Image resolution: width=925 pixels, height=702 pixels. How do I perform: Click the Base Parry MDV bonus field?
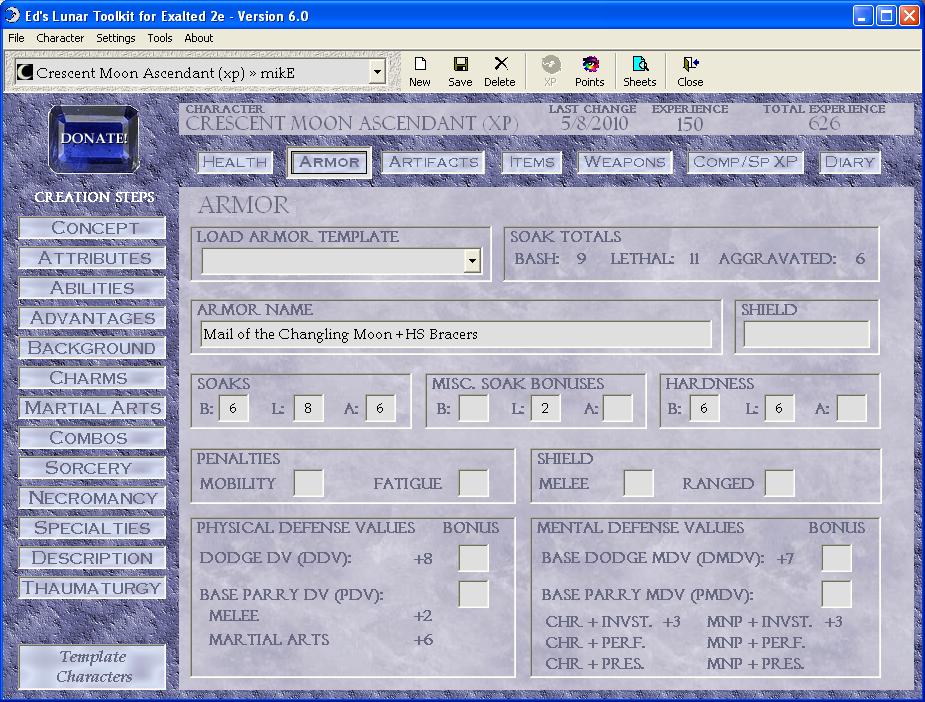coord(837,594)
